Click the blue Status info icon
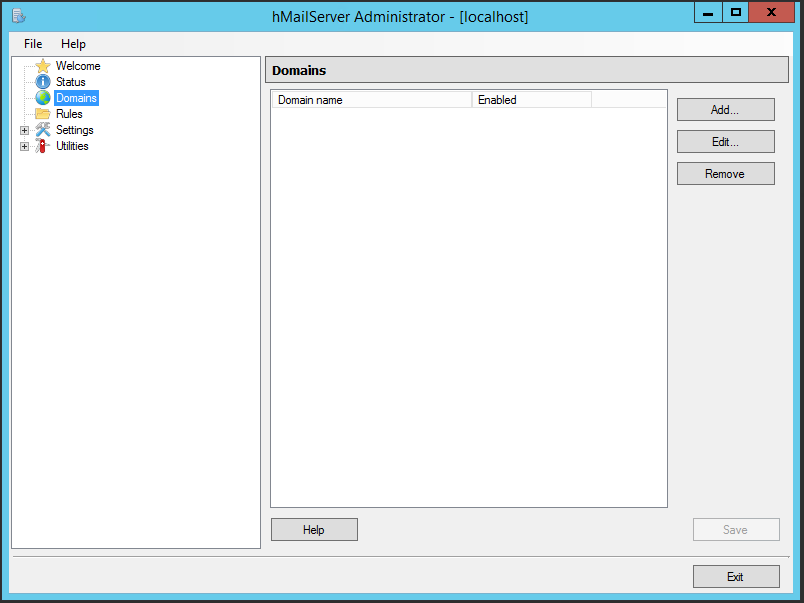 tap(43, 82)
